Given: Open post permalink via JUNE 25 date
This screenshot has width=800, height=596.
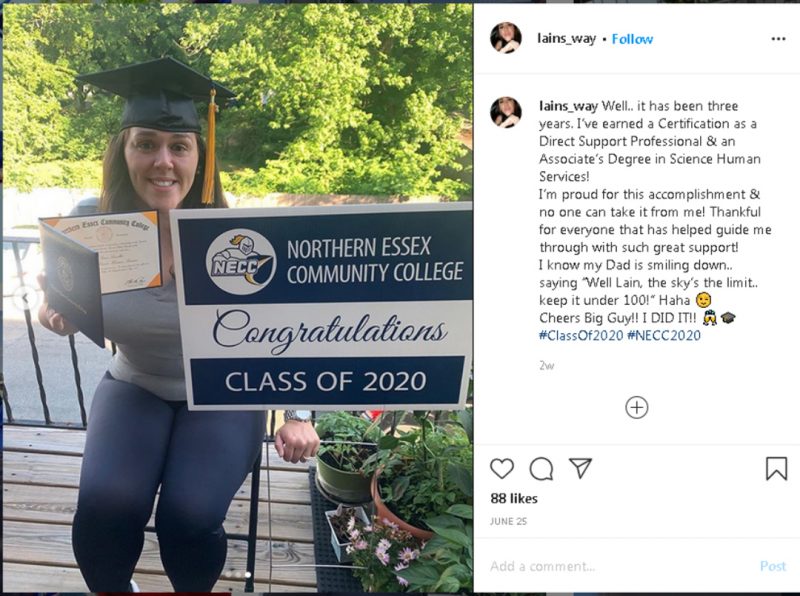Looking at the screenshot, I should [x=508, y=521].
